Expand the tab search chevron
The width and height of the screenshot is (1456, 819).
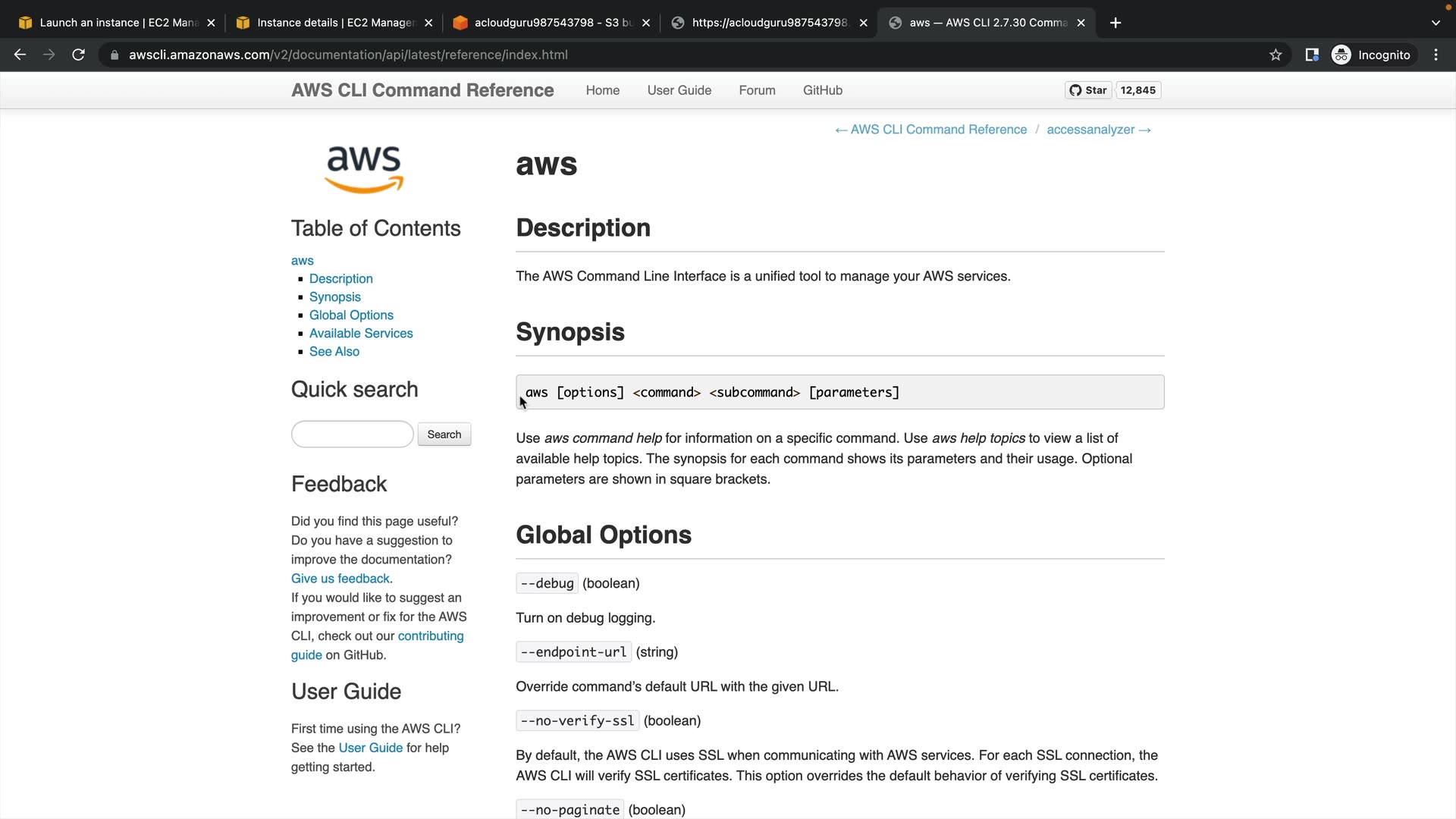click(1436, 23)
